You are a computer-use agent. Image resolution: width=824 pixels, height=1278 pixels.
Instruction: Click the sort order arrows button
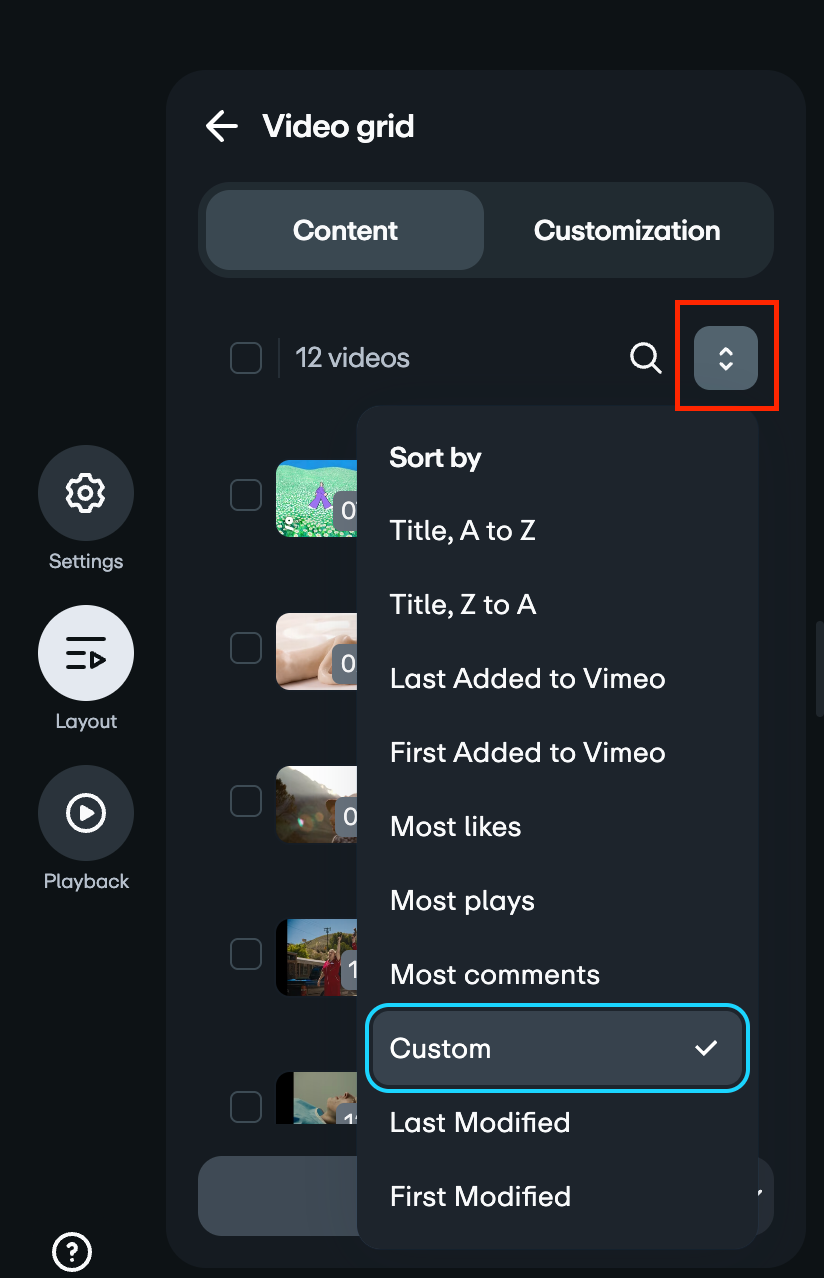pyautogui.click(x=726, y=358)
